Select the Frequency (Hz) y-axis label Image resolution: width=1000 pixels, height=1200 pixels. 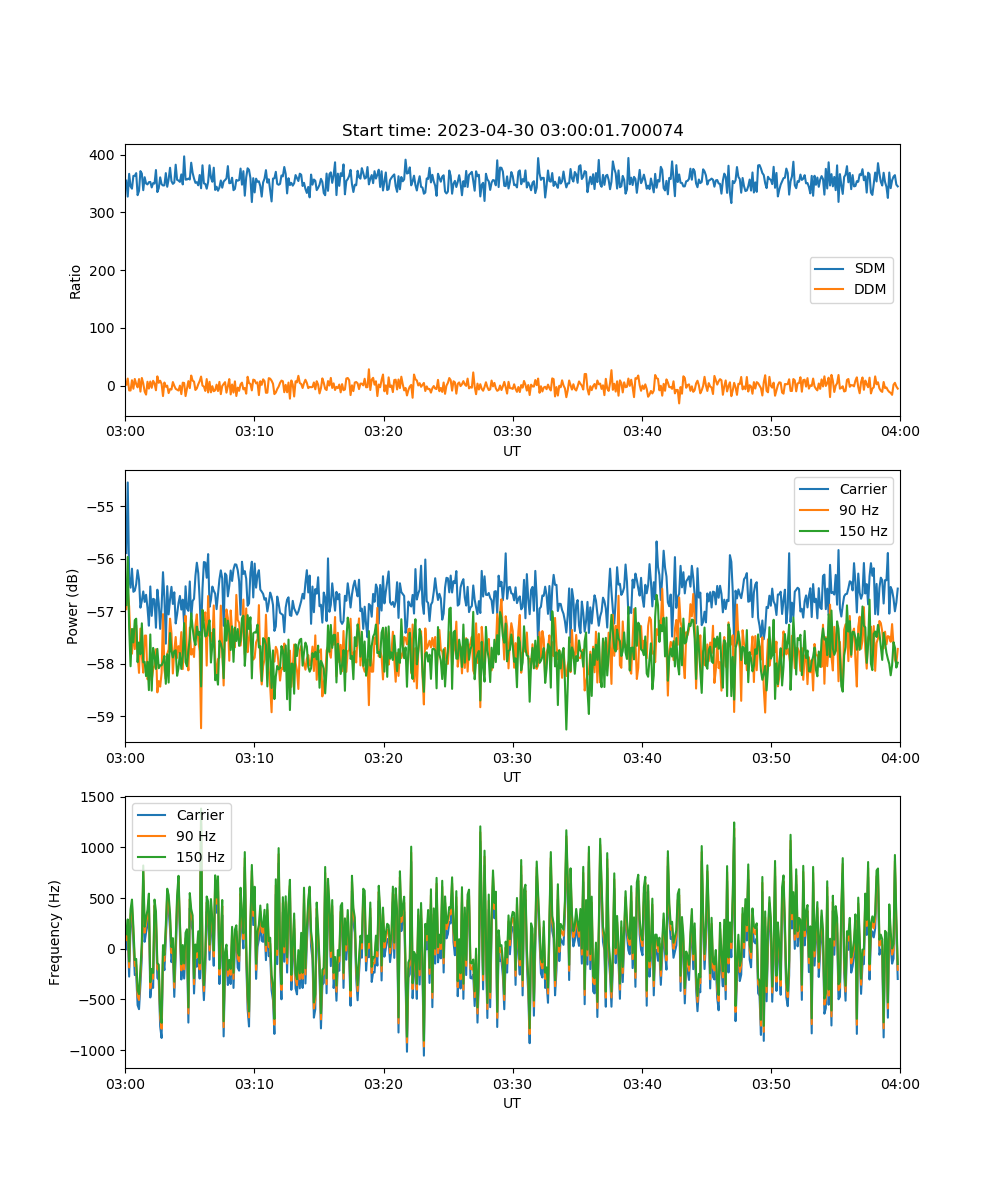pos(55,932)
